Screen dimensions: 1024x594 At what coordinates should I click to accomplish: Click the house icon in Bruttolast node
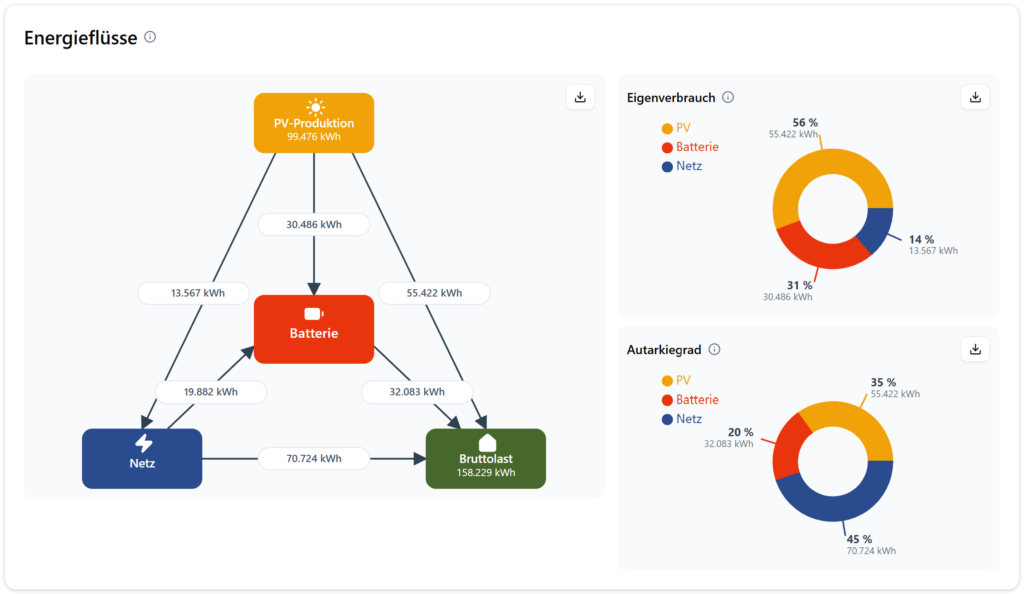tap(487, 442)
